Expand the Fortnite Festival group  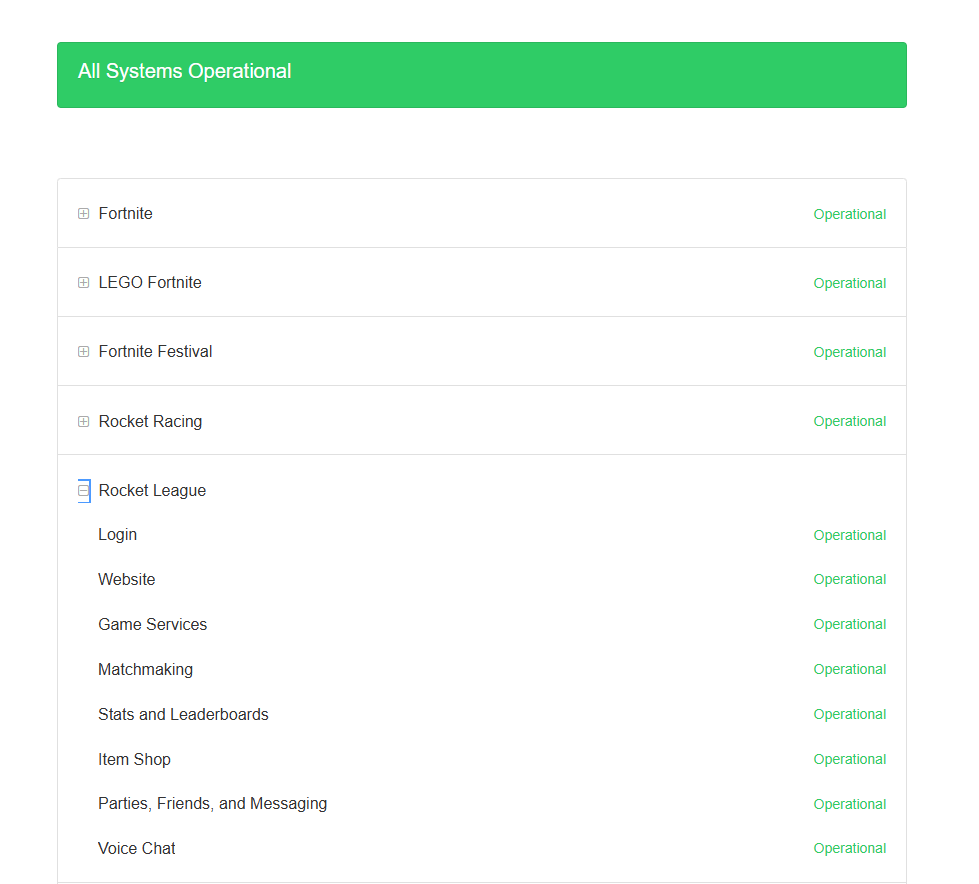(83, 351)
